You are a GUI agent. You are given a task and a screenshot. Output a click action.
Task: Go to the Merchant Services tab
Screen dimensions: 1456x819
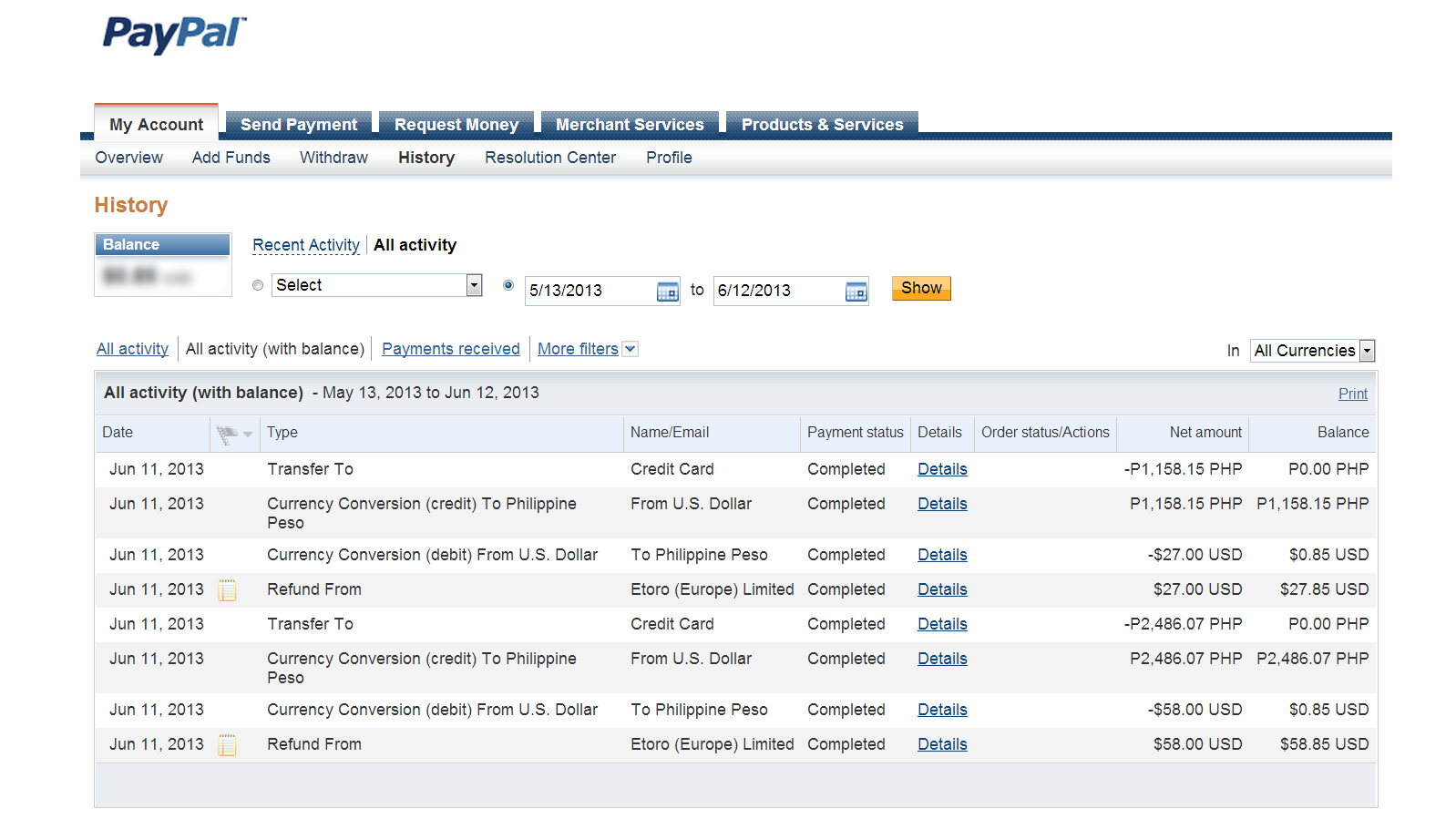[x=630, y=125]
